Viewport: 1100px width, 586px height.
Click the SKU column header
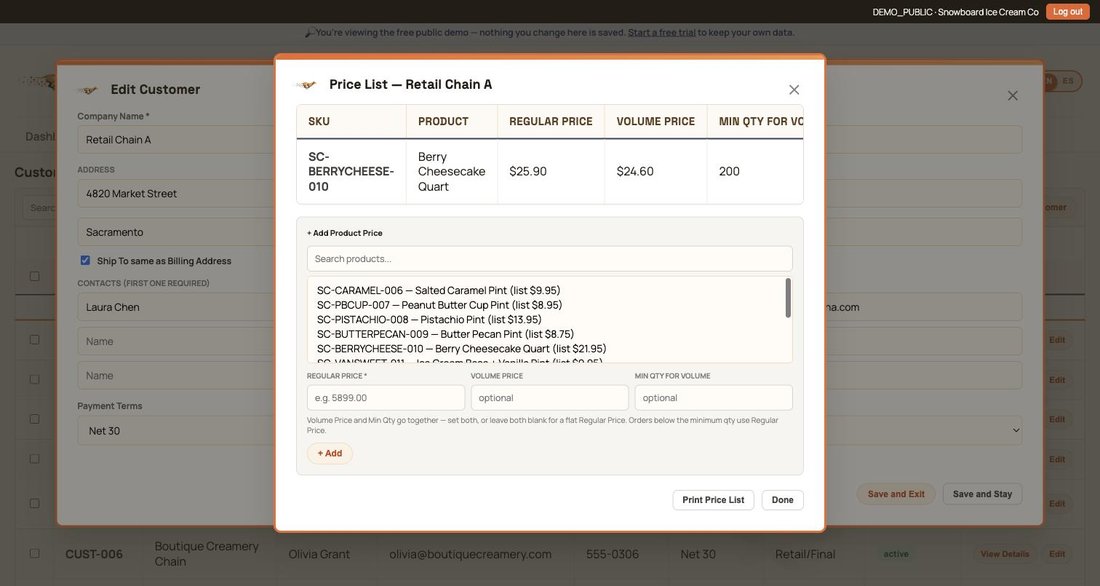point(351,121)
